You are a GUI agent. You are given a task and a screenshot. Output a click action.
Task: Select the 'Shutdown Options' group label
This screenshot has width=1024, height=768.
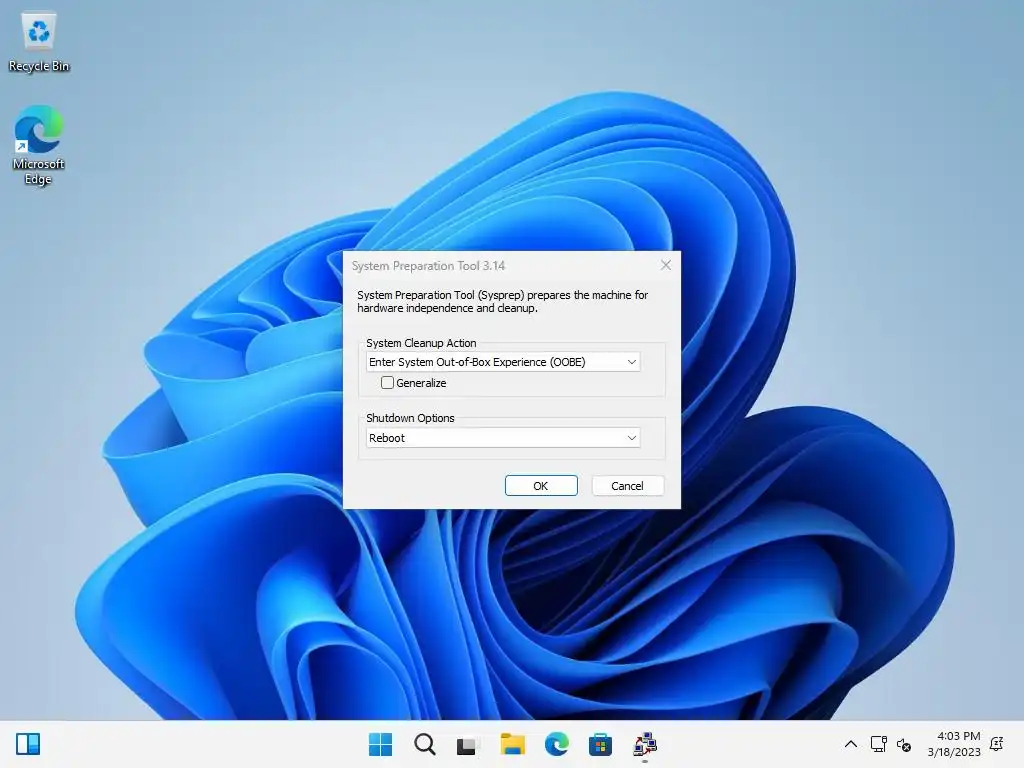coord(410,418)
